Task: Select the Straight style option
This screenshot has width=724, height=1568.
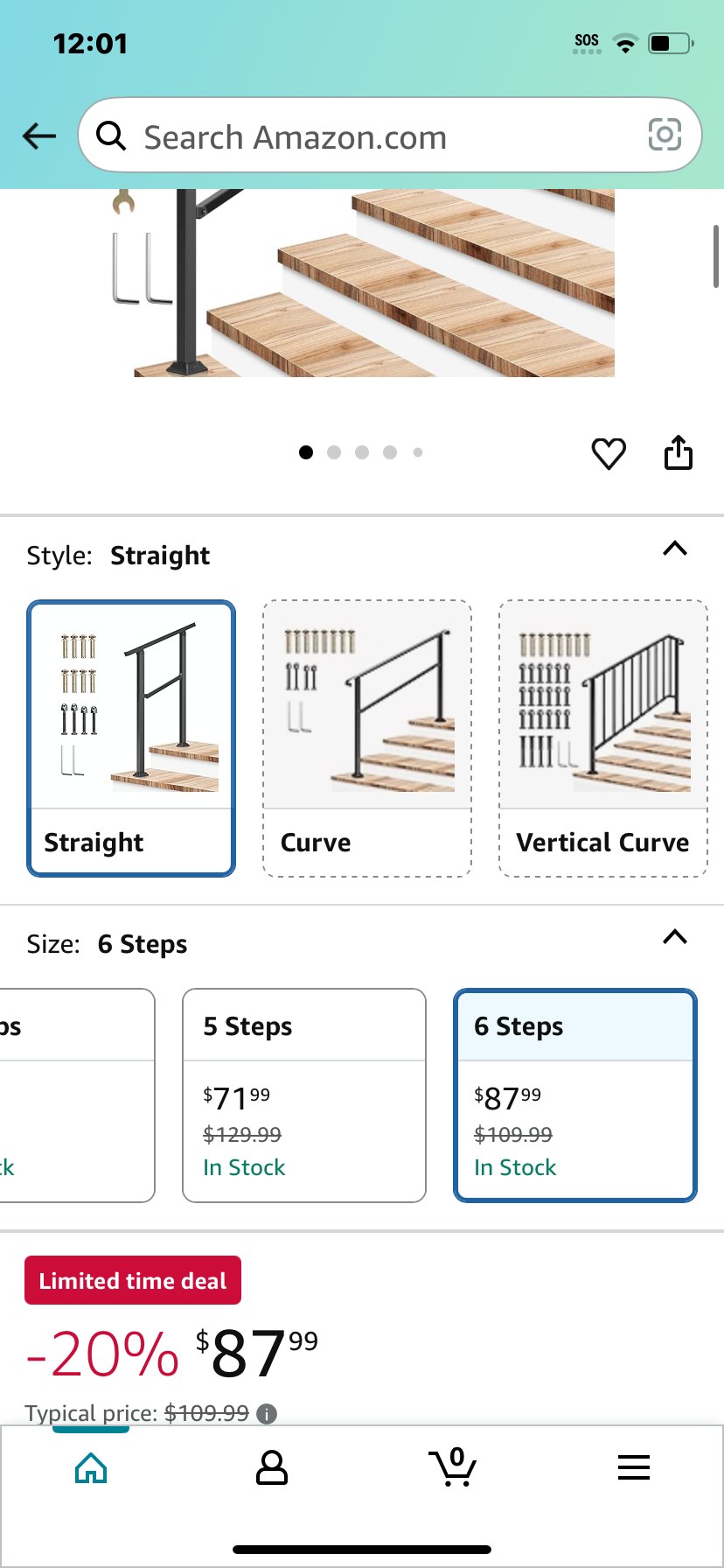Action: point(131,738)
